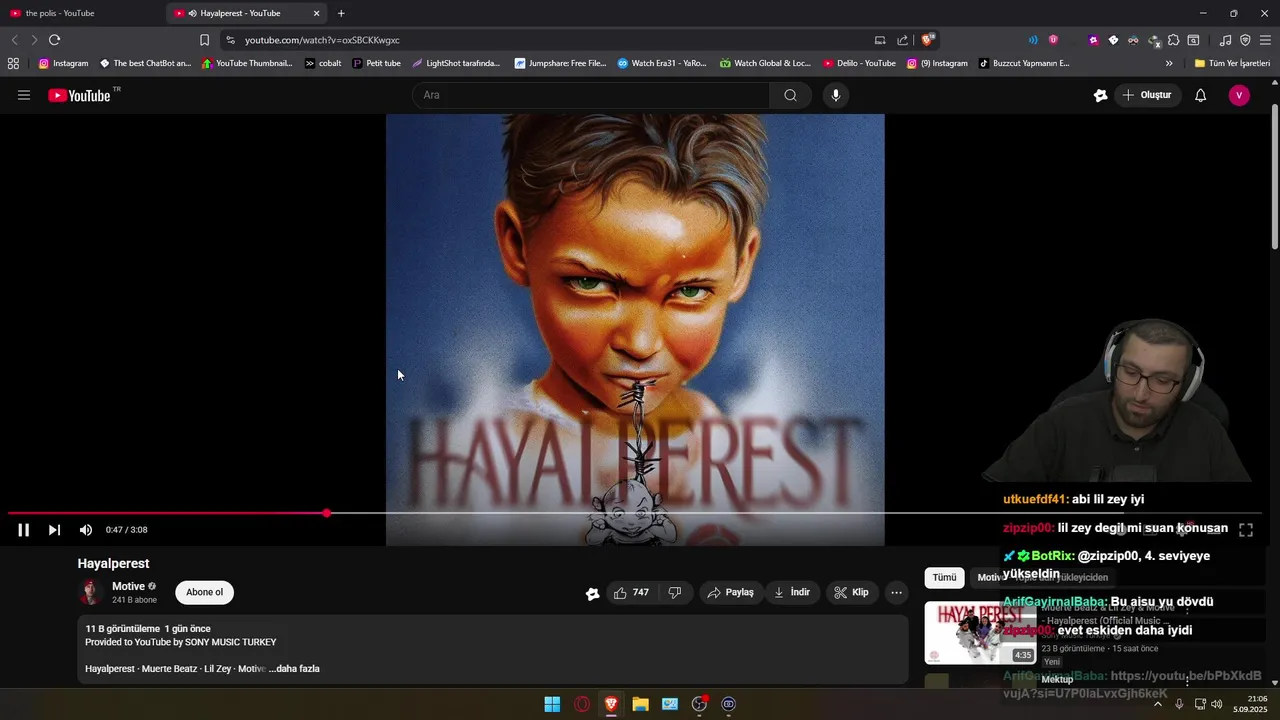Open the Brave Shields lion icon
Screen dimensions: 1280x720
(928, 40)
